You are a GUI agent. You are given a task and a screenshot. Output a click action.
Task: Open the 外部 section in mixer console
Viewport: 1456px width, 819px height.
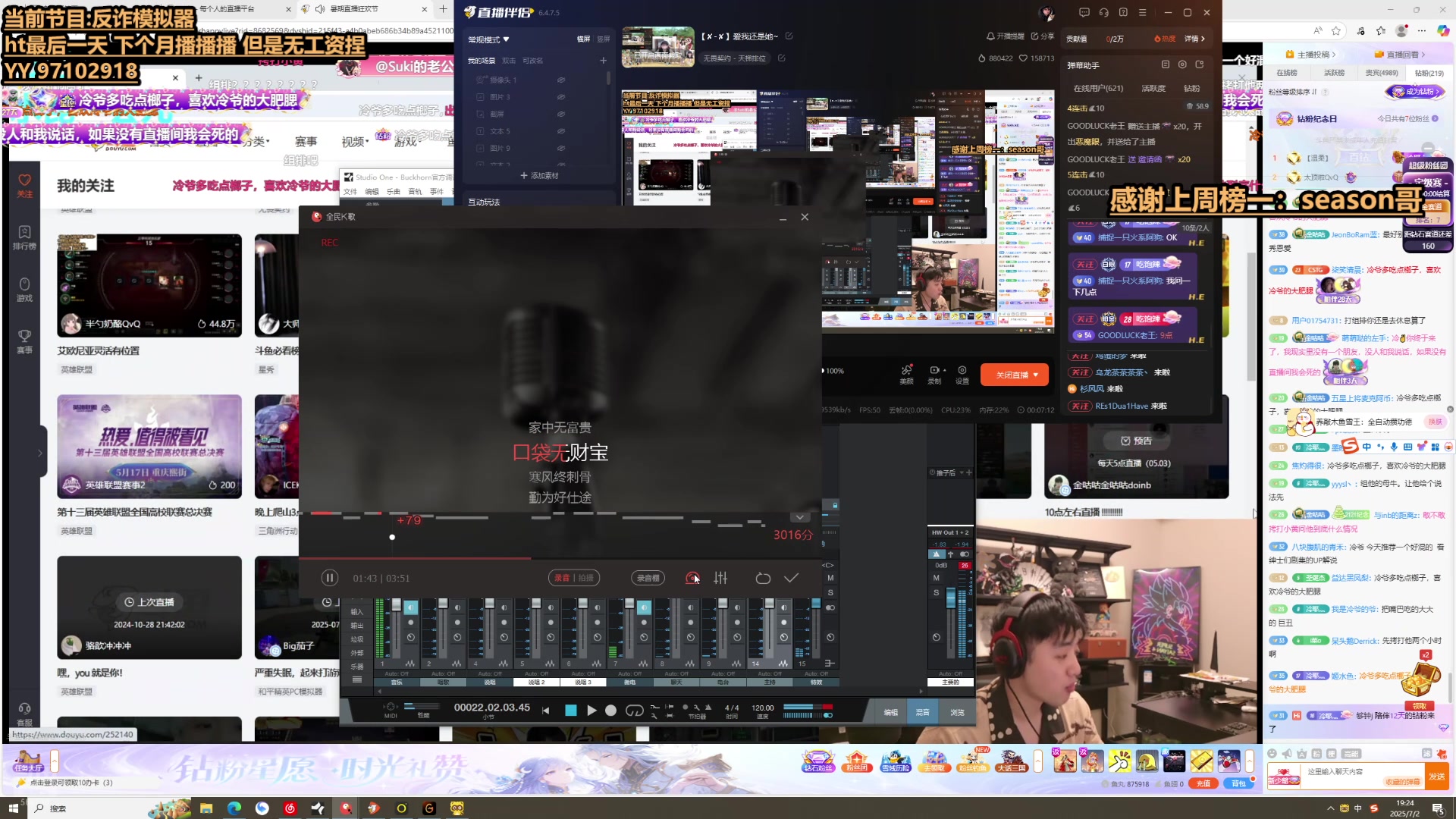[356, 653]
